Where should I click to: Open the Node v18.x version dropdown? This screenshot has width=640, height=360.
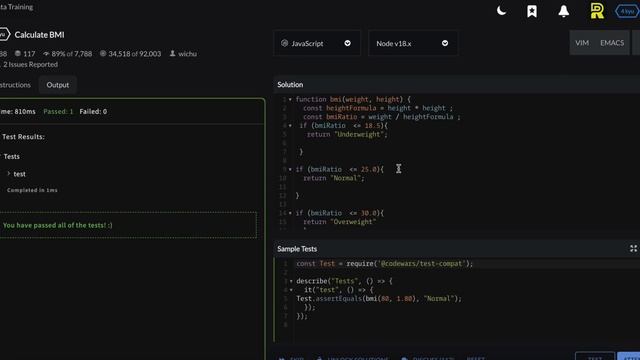pos(413,43)
